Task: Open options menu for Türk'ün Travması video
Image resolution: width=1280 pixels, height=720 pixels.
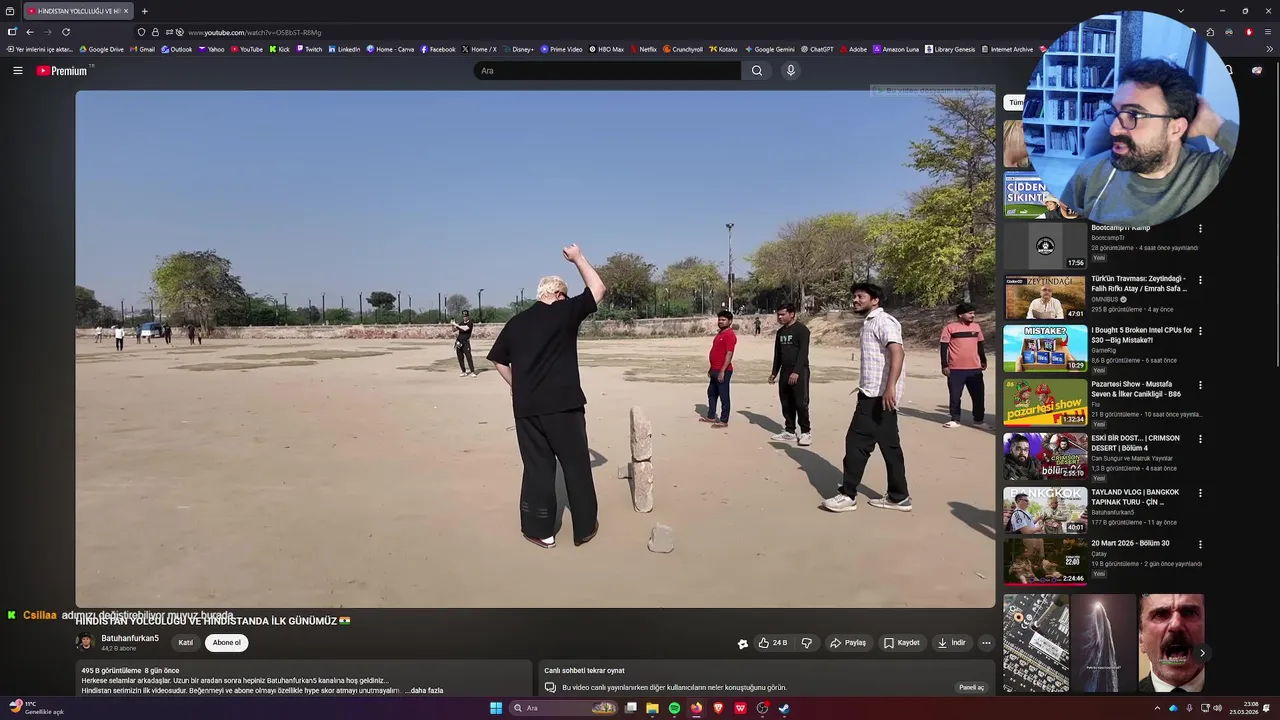Action: [x=1200, y=280]
